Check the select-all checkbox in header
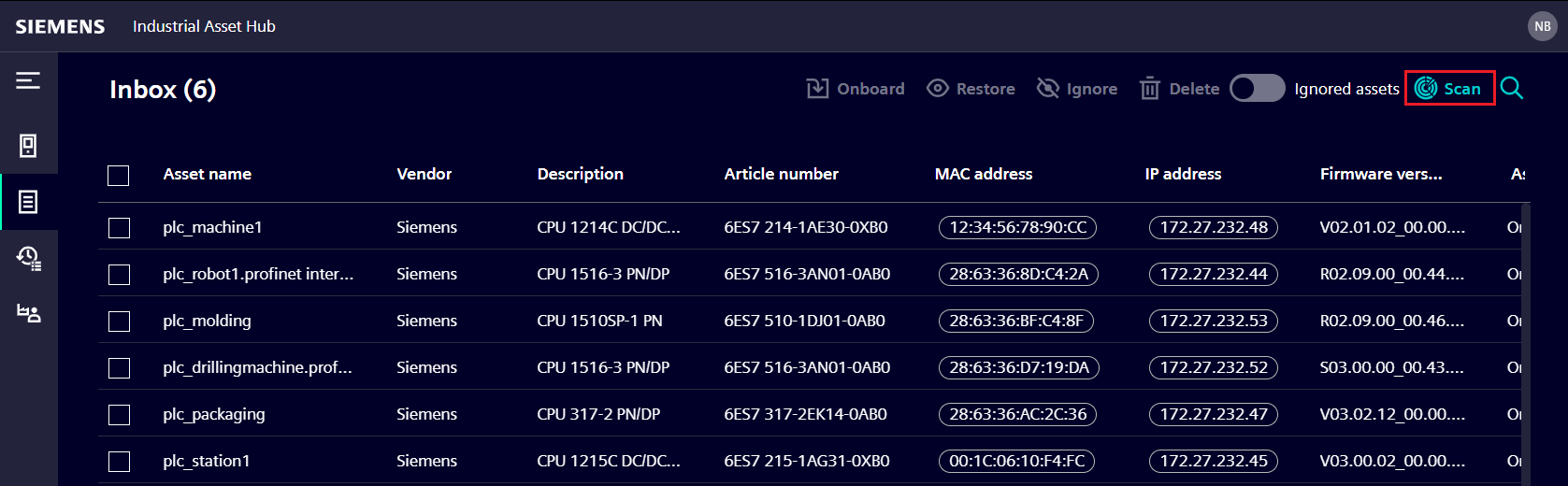Screen dimensions: 1568x486 click(x=119, y=175)
